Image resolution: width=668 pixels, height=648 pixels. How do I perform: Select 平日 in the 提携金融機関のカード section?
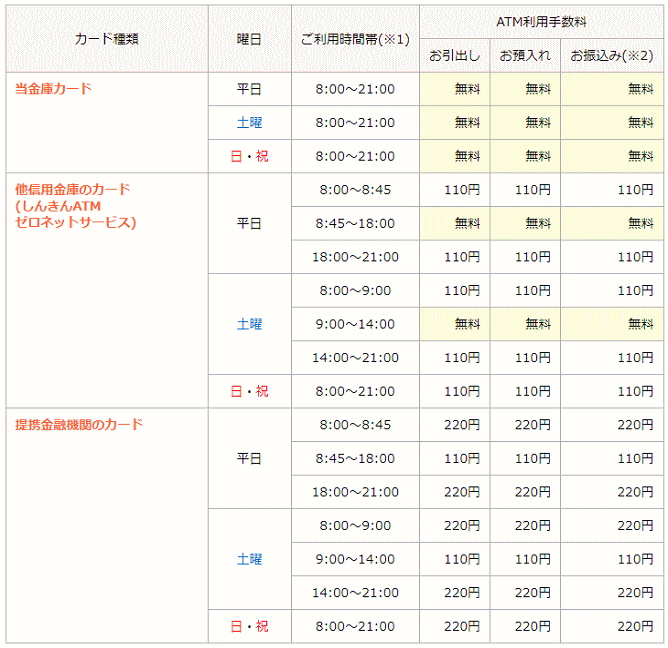[250, 458]
